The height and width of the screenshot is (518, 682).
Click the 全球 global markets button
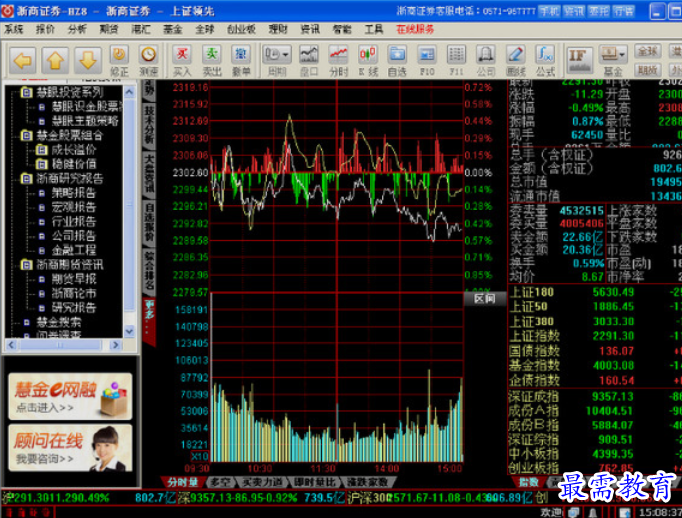[647, 51]
